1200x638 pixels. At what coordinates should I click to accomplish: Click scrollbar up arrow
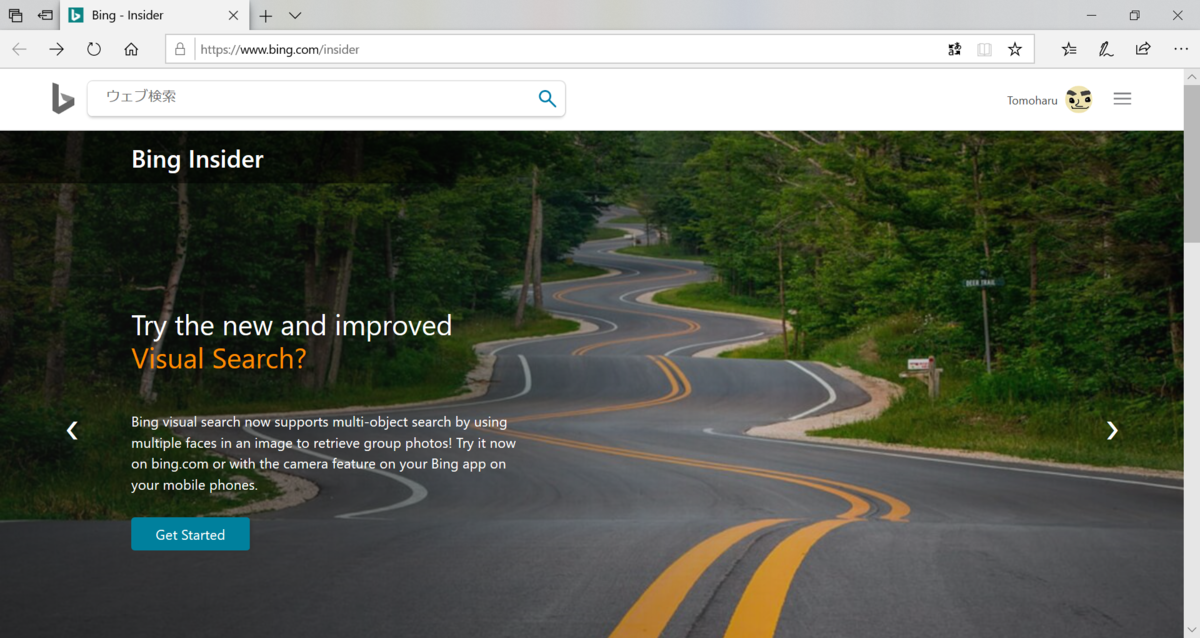[x=1191, y=76]
